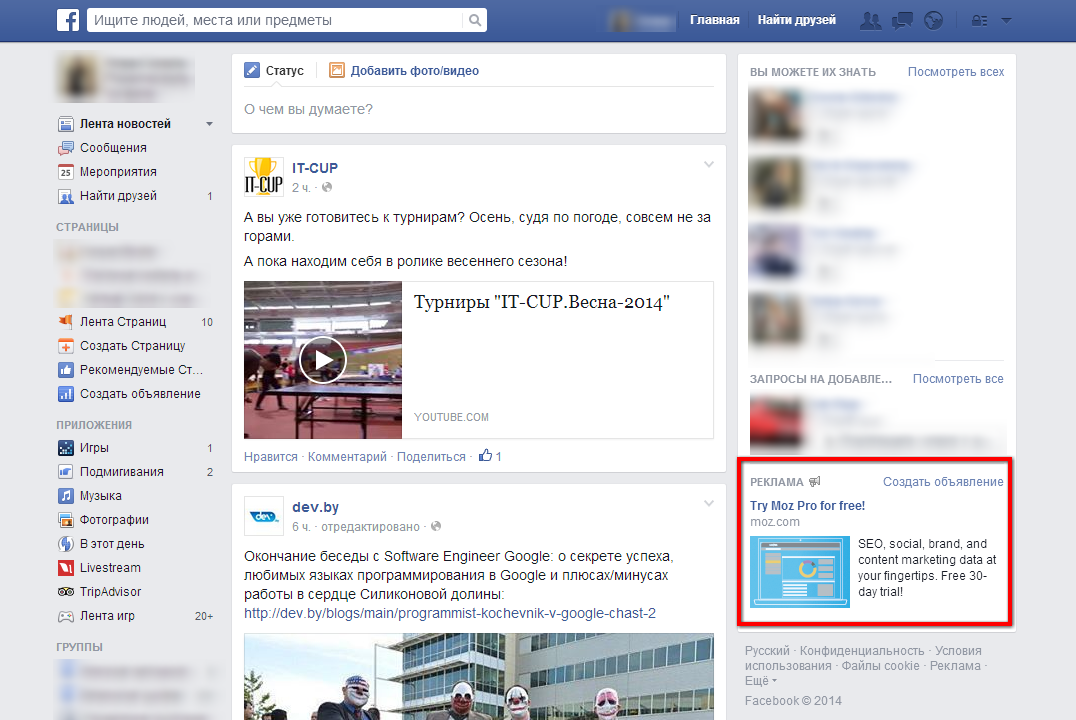Open dev.by page name link
The width and height of the screenshot is (1076, 720).
(x=316, y=507)
